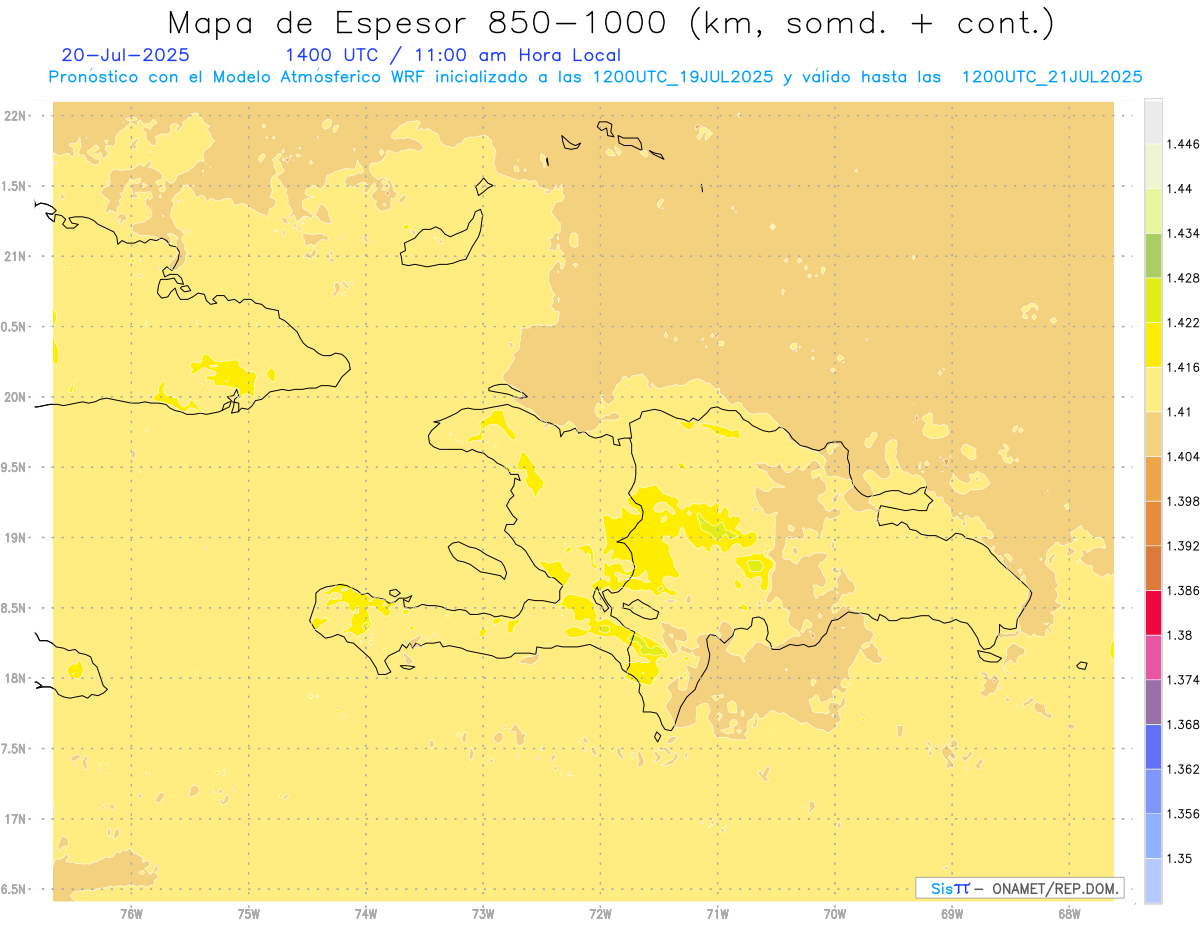This screenshot has height=927, width=1200.
Task: Click the "75W" longitude label
Action: [x=249, y=914]
